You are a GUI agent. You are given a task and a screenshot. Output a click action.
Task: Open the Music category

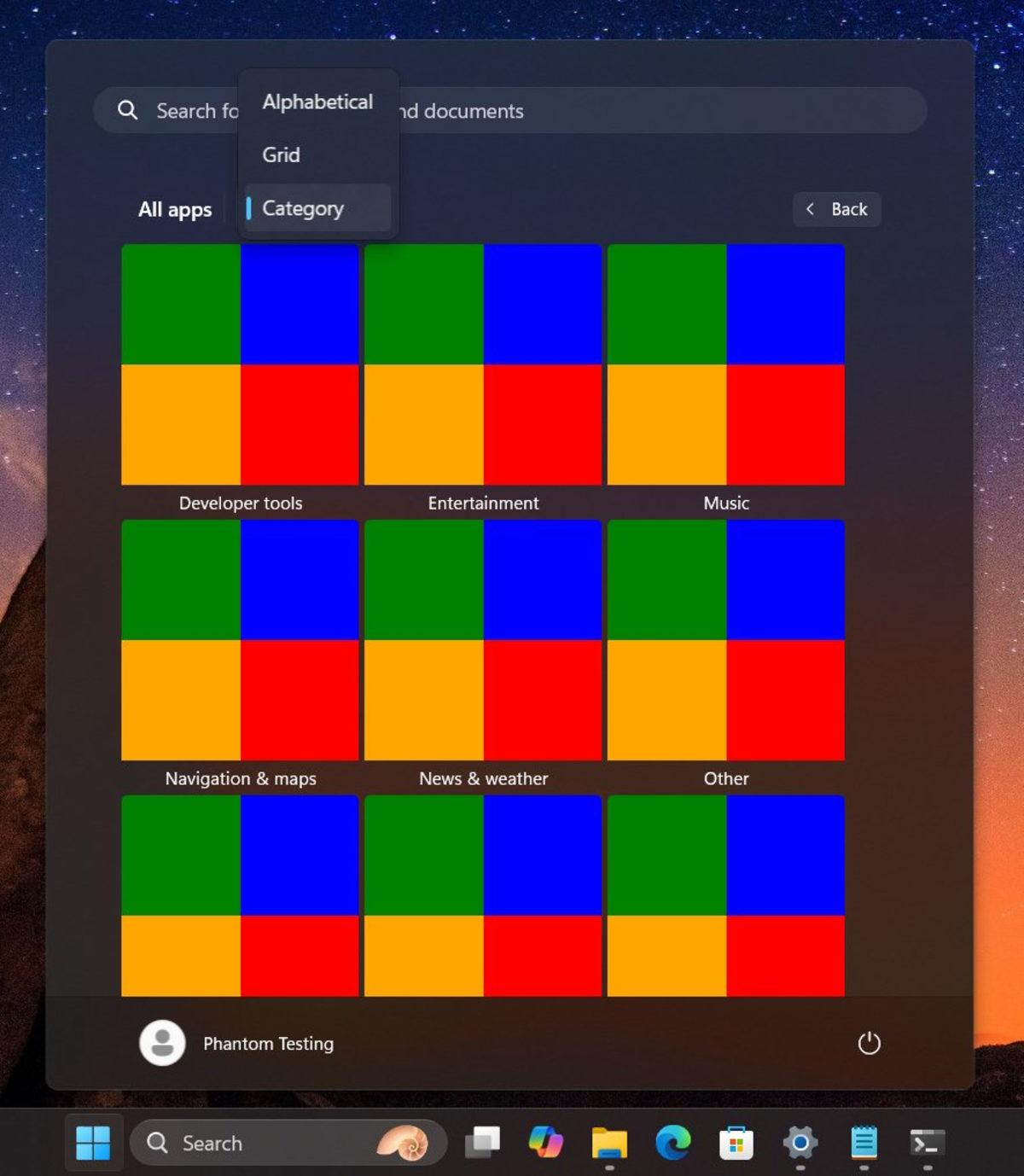[726, 363]
